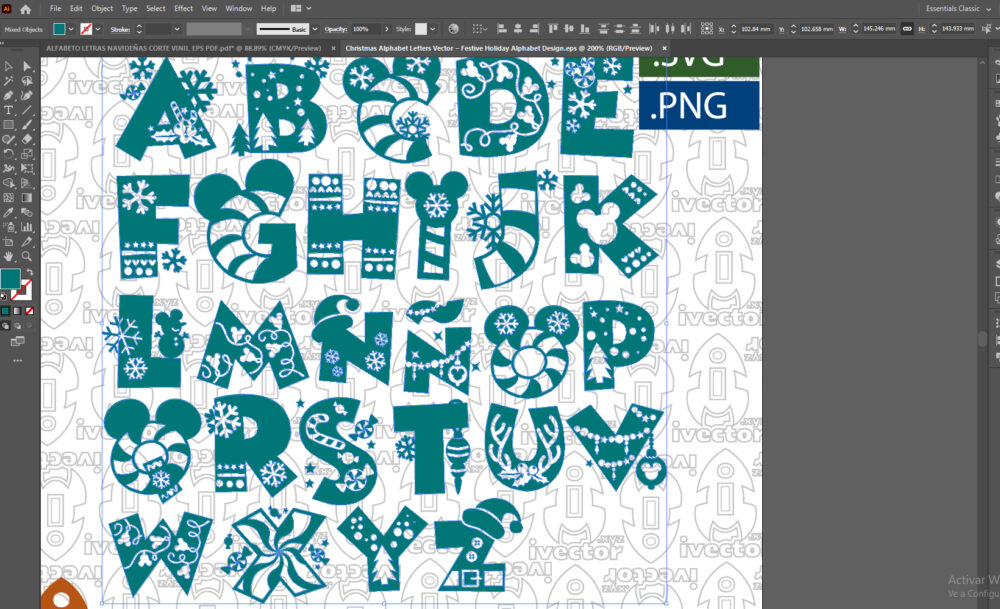Select the Shape Builder tool
Viewport: 1000px width, 609px height.
pyautogui.click(x=8, y=183)
